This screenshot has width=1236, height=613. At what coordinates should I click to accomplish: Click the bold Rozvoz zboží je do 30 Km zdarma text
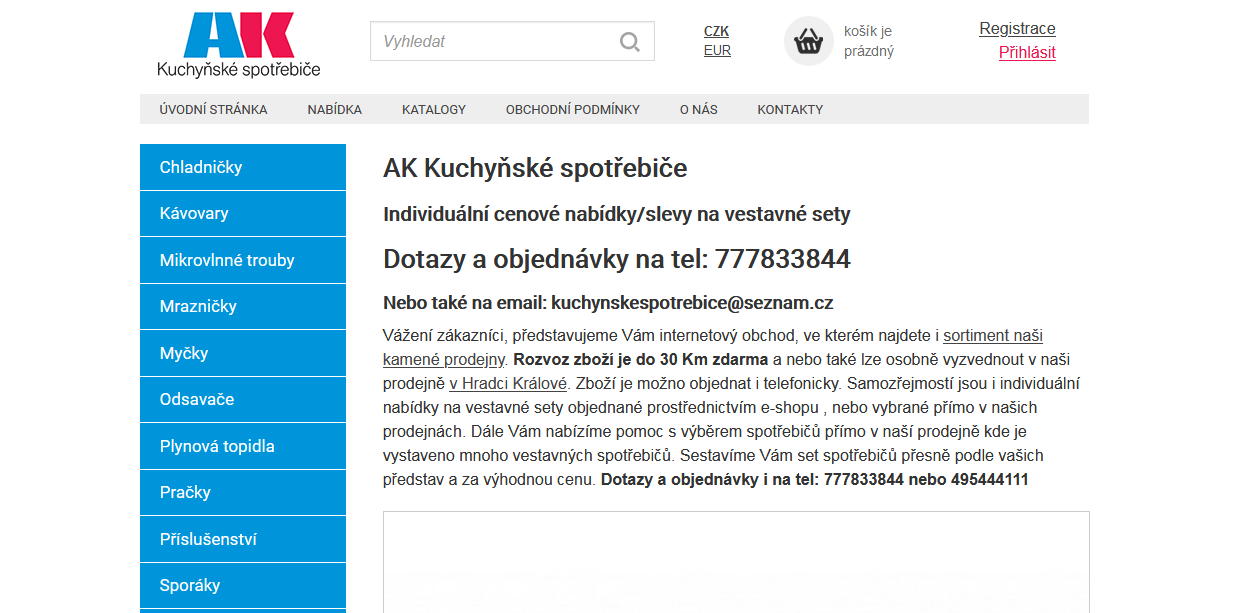pyautogui.click(x=641, y=359)
